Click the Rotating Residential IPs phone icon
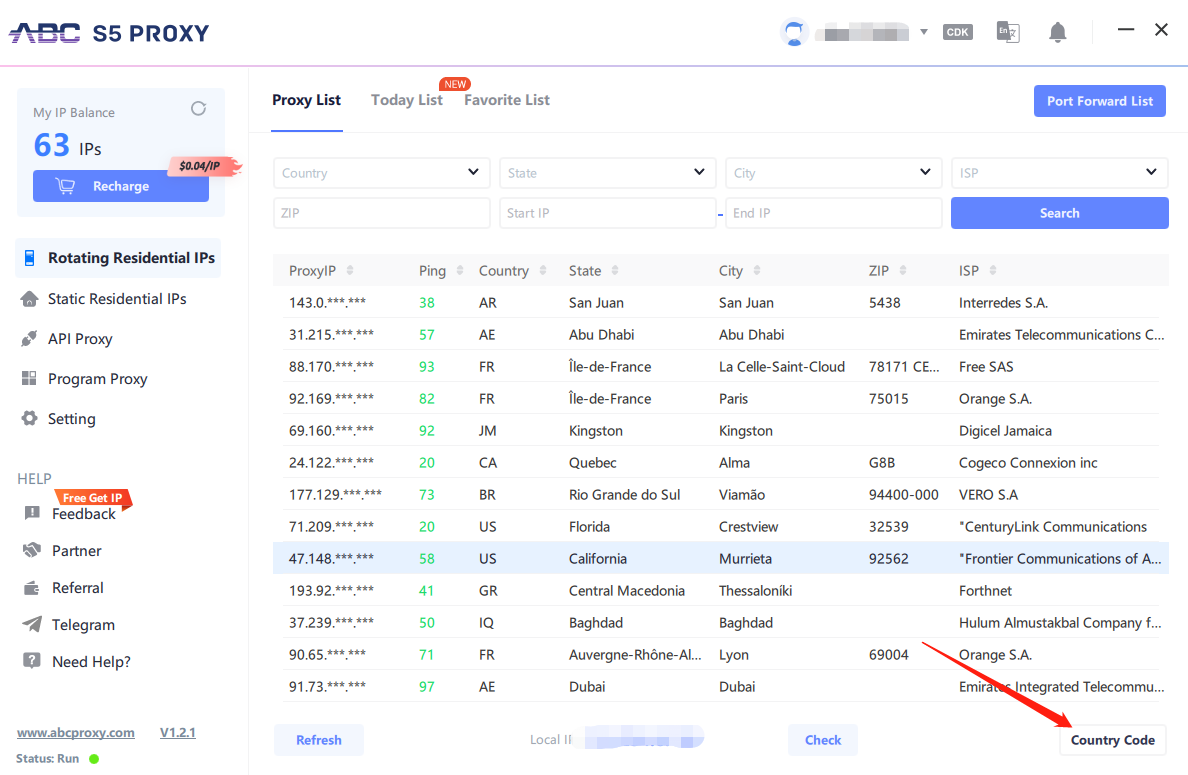 (30, 258)
